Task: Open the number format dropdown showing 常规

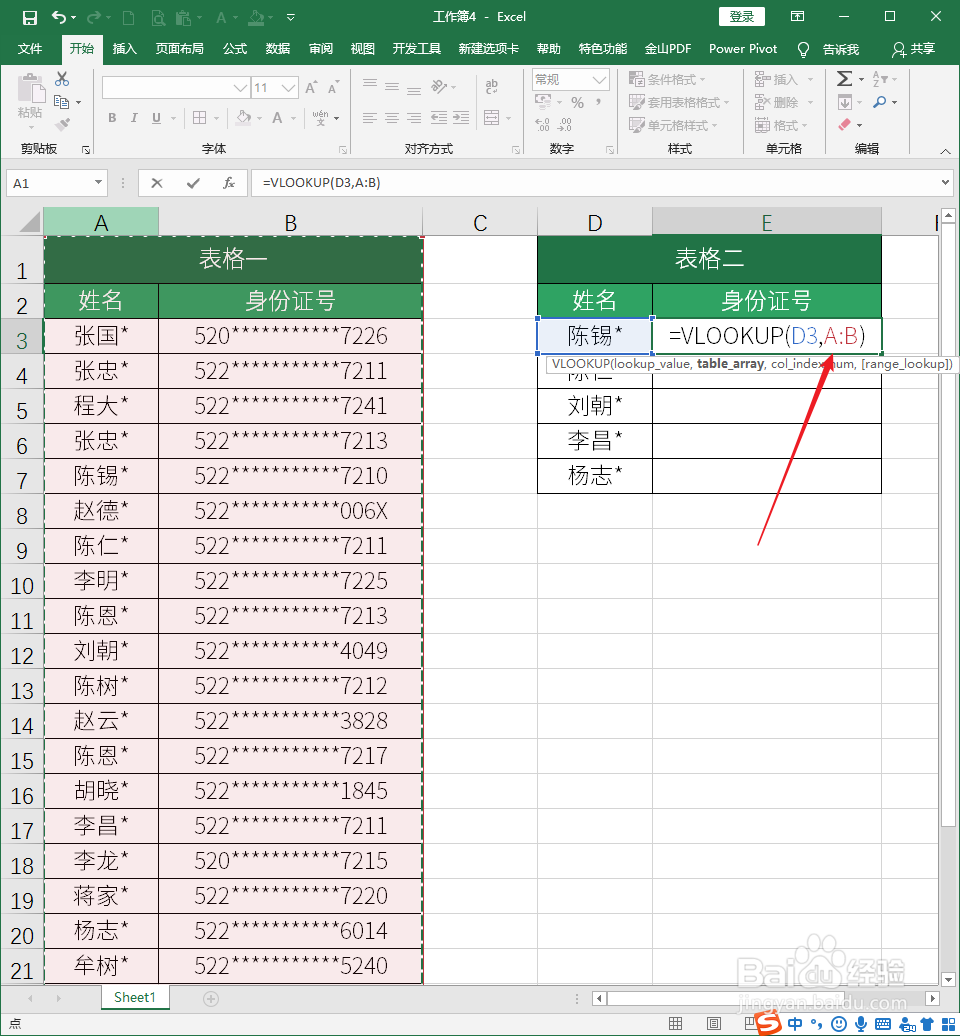Action: click(599, 79)
